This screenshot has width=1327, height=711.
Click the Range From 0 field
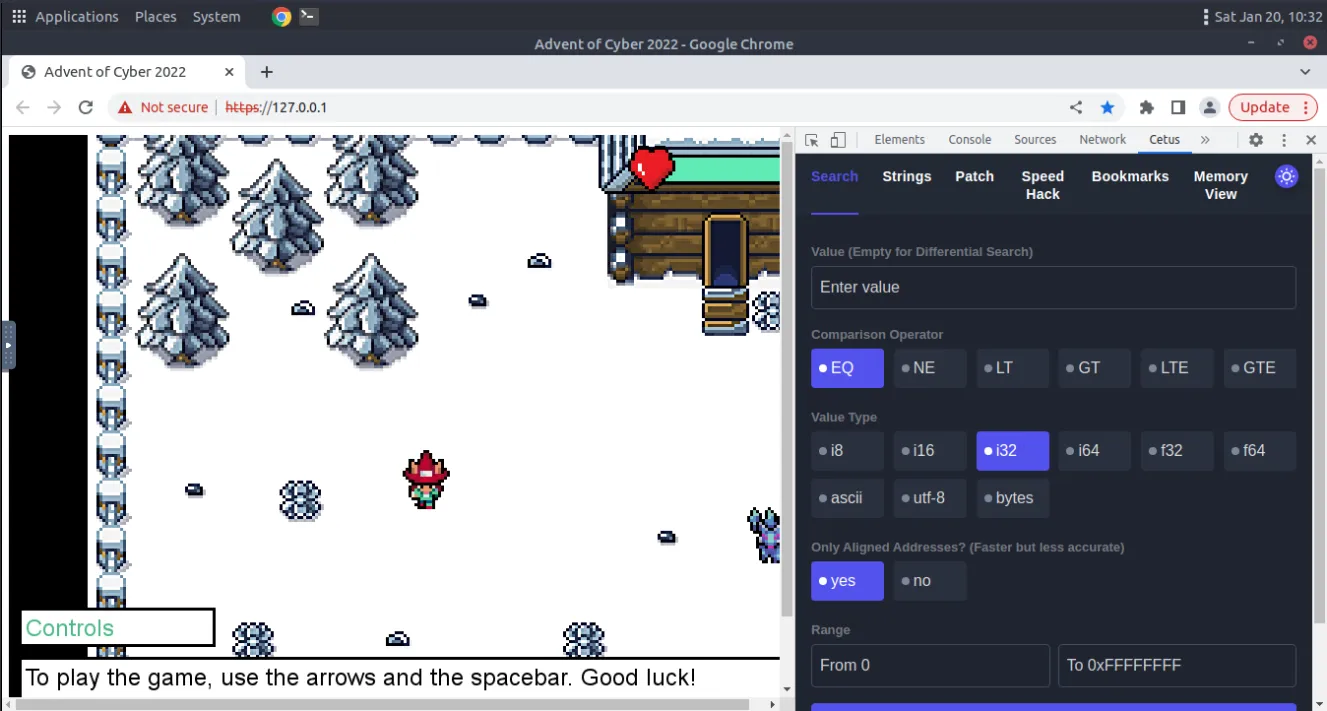930,665
